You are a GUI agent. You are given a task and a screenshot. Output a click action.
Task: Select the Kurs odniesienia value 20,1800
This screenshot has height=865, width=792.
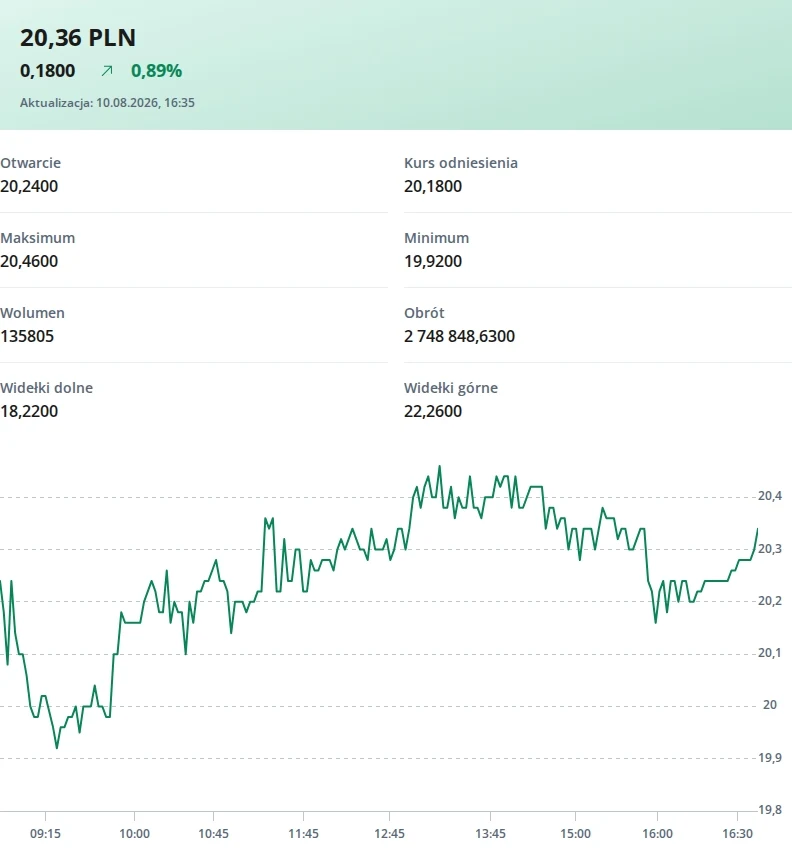pyautogui.click(x=433, y=186)
